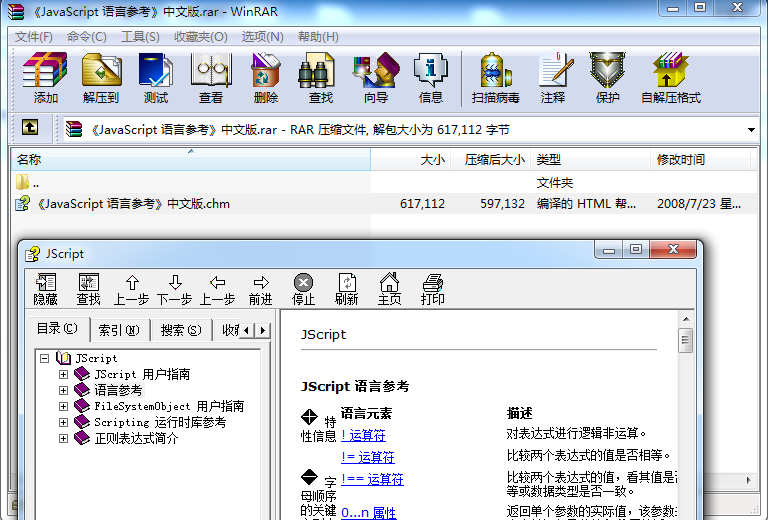Expand the 'JScript 用户指南' tree node

pos(63,375)
